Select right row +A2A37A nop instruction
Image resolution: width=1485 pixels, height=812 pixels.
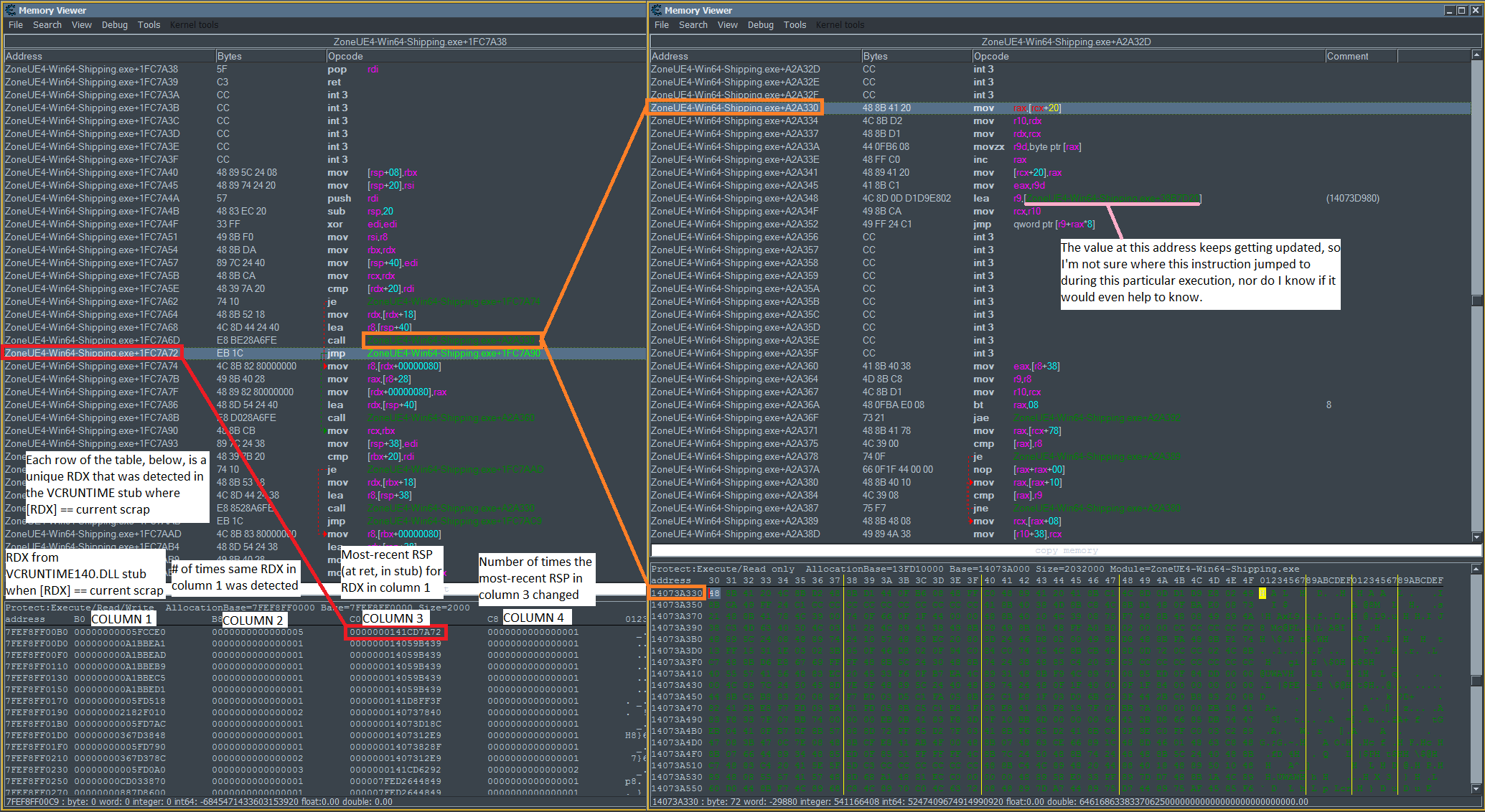pos(1060,469)
